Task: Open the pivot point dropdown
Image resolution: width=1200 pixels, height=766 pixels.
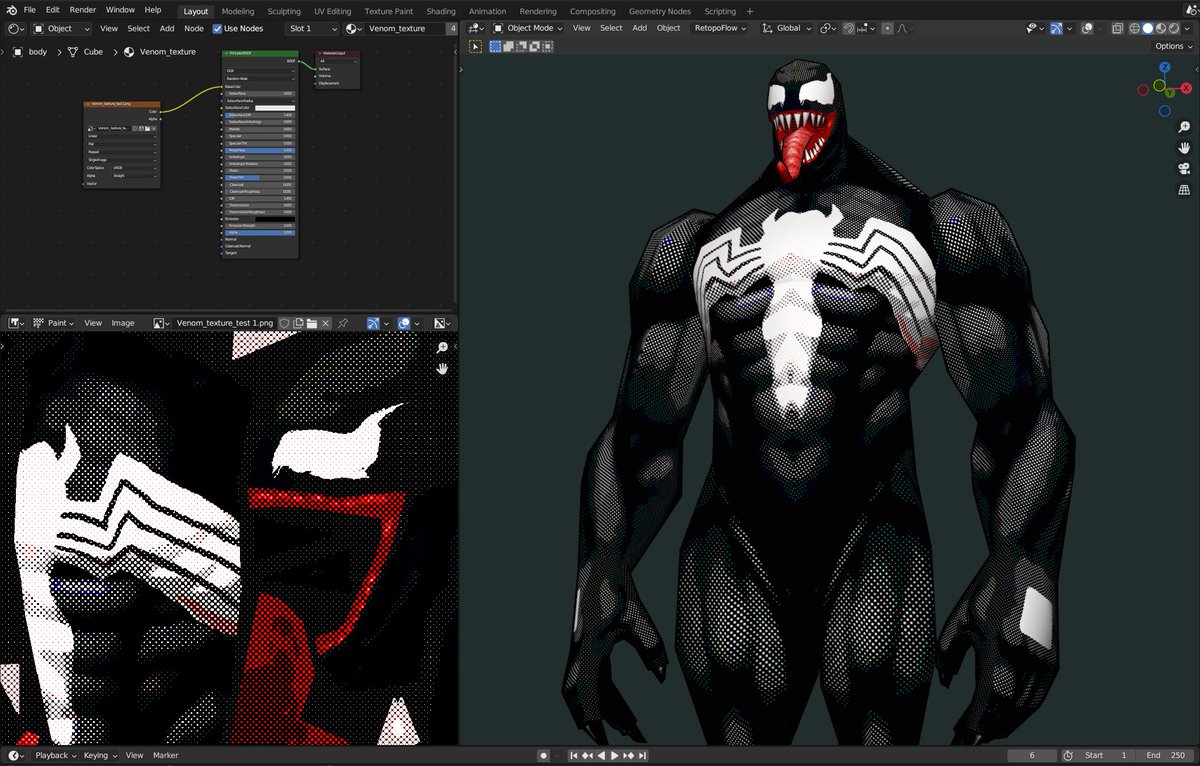Action: pyautogui.click(x=829, y=28)
